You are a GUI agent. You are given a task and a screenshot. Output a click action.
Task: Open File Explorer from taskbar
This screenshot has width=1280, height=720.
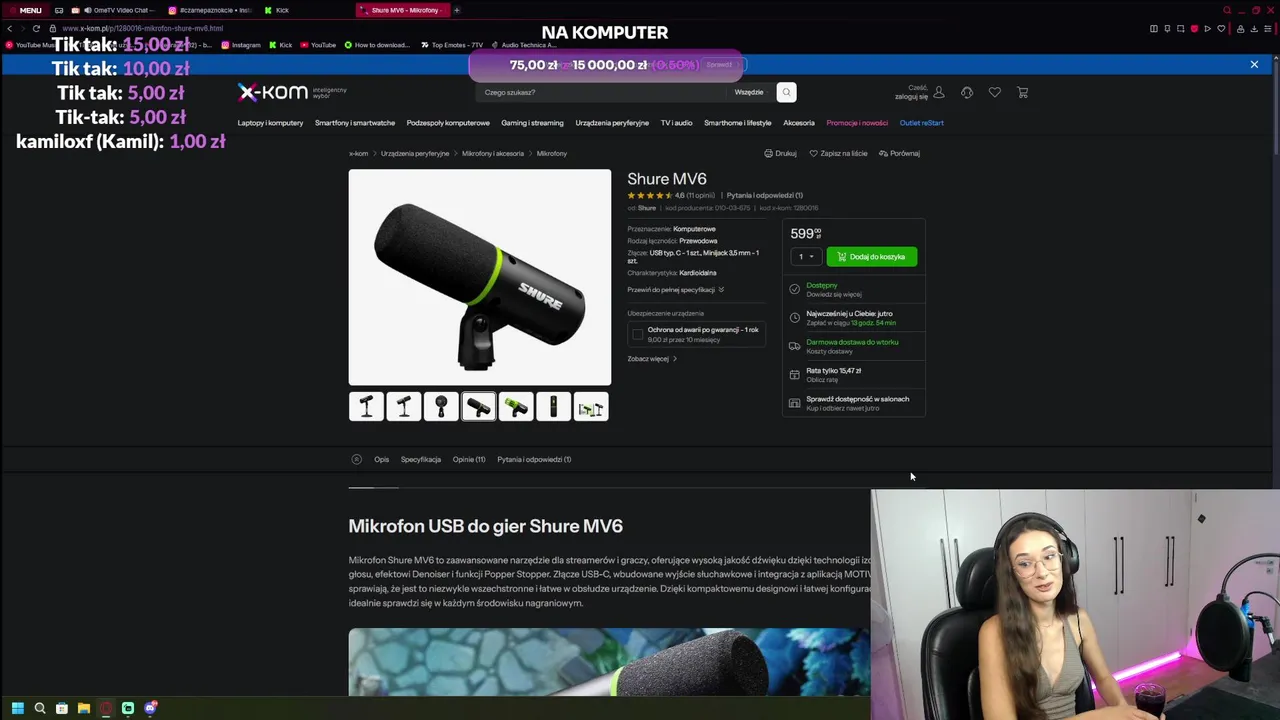tap(84, 708)
